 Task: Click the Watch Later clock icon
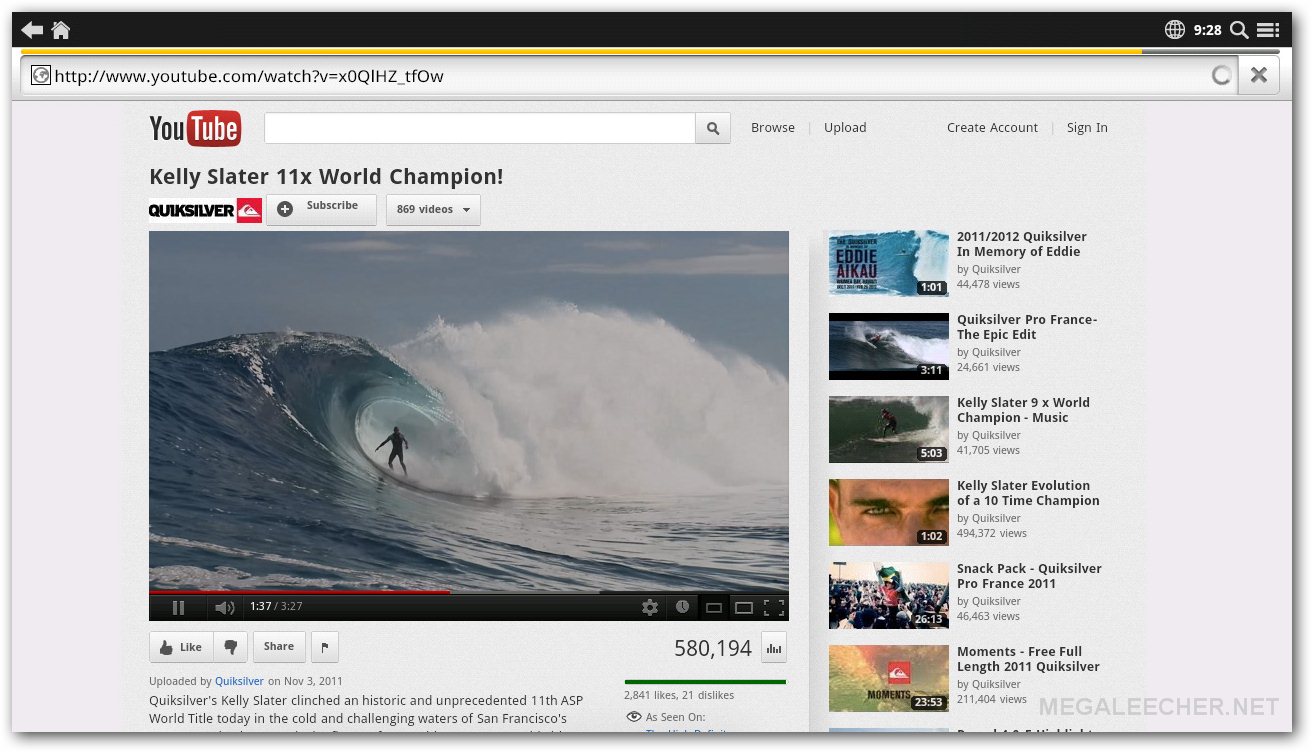point(682,607)
